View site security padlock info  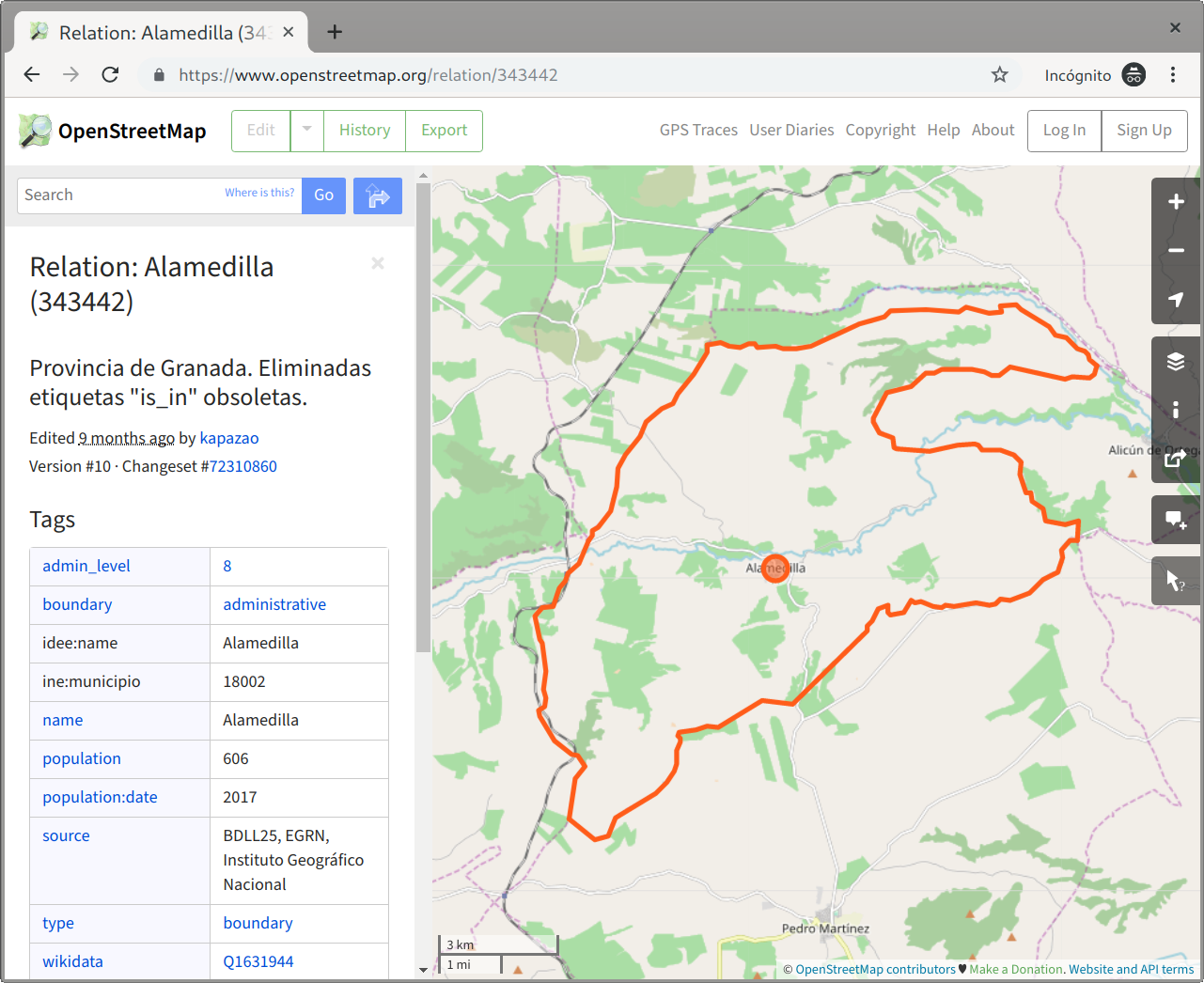[x=159, y=74]
